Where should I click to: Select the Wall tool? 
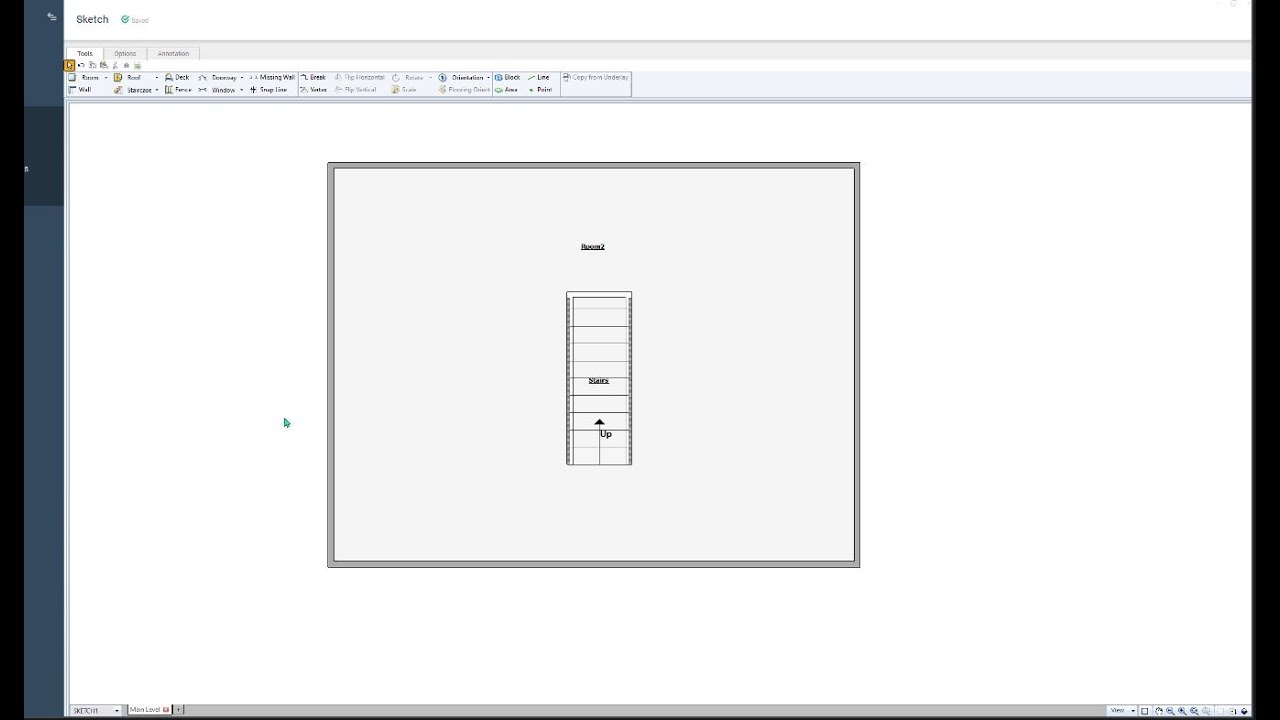click(79, 90)
